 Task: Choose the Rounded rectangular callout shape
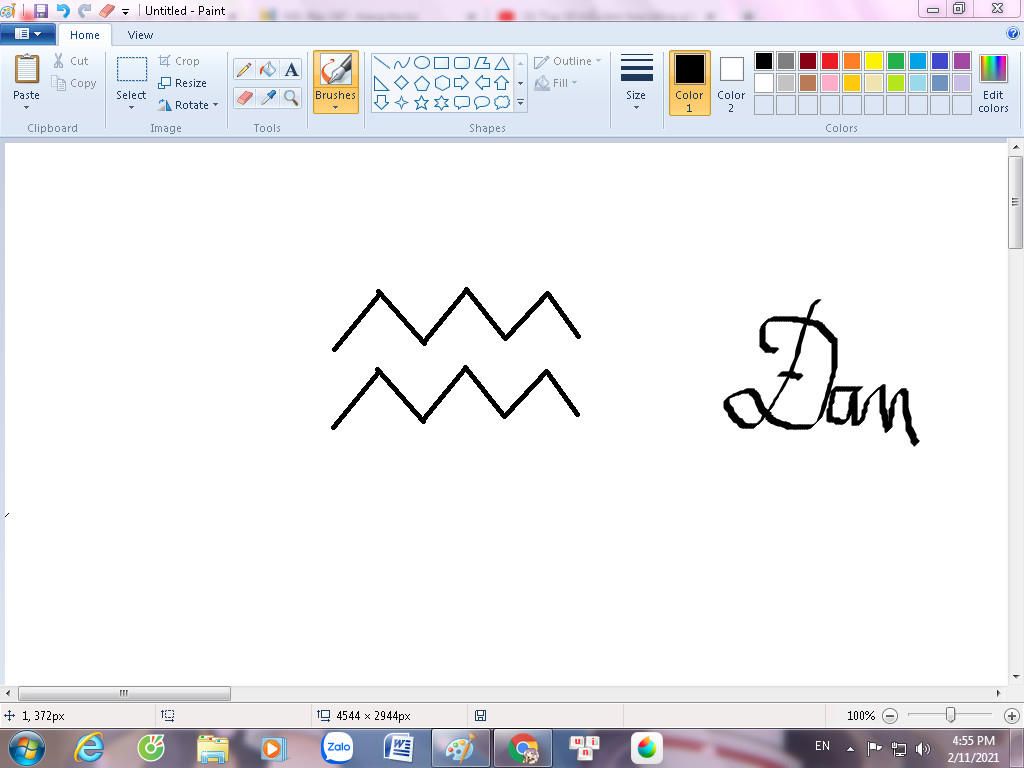pyautogui.click(x=462, y=103)
